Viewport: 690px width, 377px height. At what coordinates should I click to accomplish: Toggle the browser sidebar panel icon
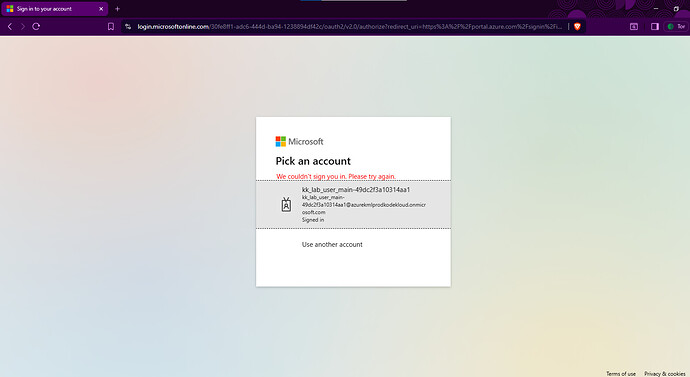coord(655,26)
